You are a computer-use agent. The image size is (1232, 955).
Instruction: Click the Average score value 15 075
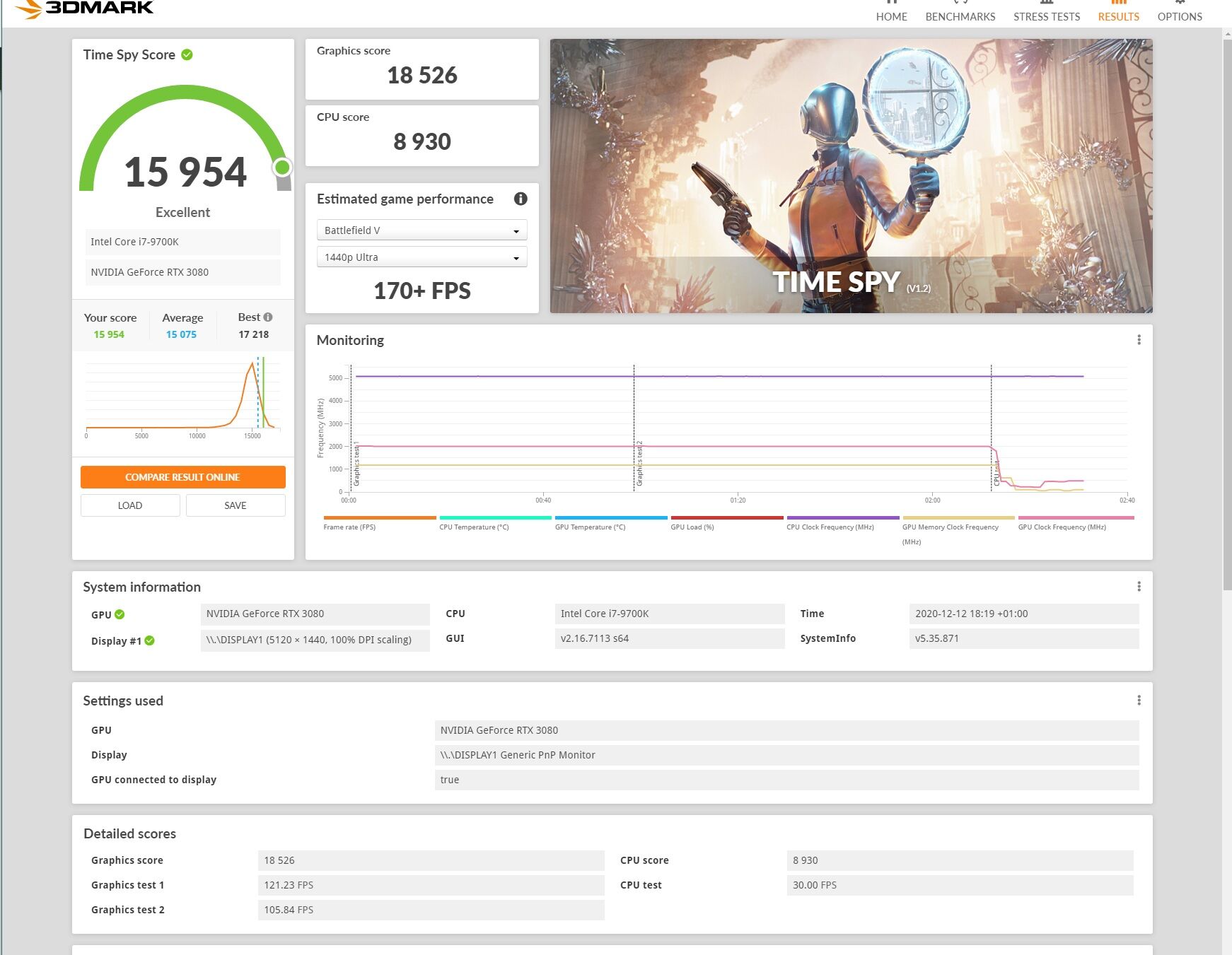pos(182,334)
